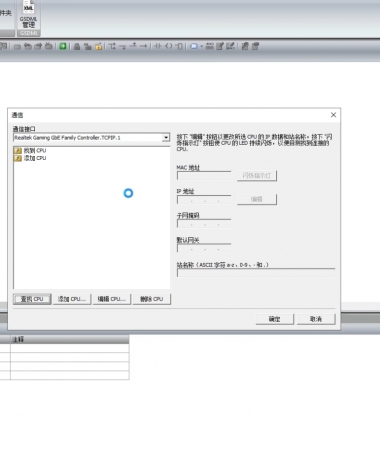Screen dimensions: 380x450
Task: Focus the MAC 地址 field
Action: tap(204, 176)
